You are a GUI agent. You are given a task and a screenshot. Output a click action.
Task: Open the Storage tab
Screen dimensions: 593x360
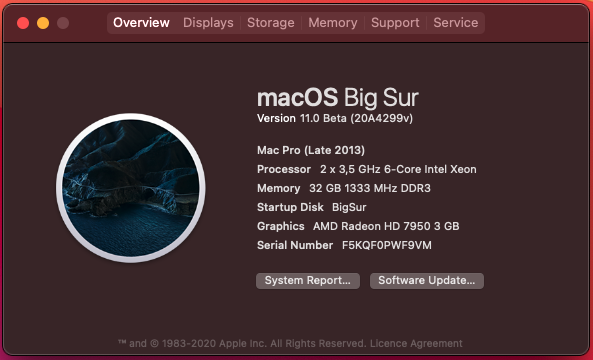tap(271, 23)
